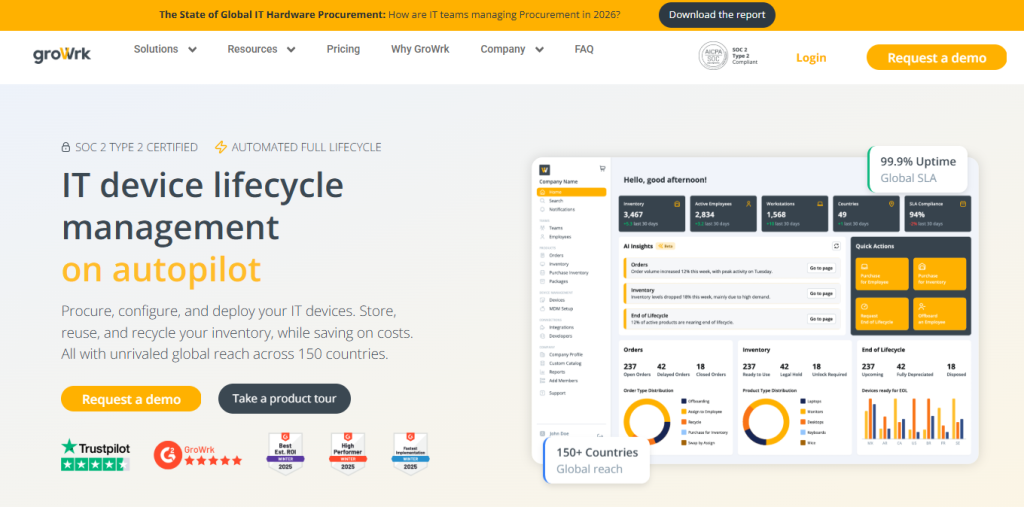
Task: Click the Fastest Implementation 2025 badge
Action: tap(409, 453)
